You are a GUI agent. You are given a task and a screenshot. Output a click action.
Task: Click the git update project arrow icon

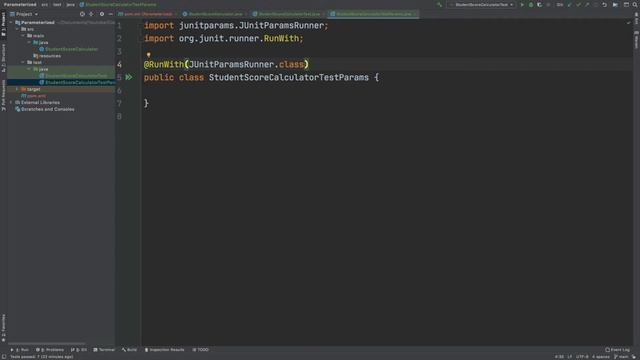pos(570,5)
